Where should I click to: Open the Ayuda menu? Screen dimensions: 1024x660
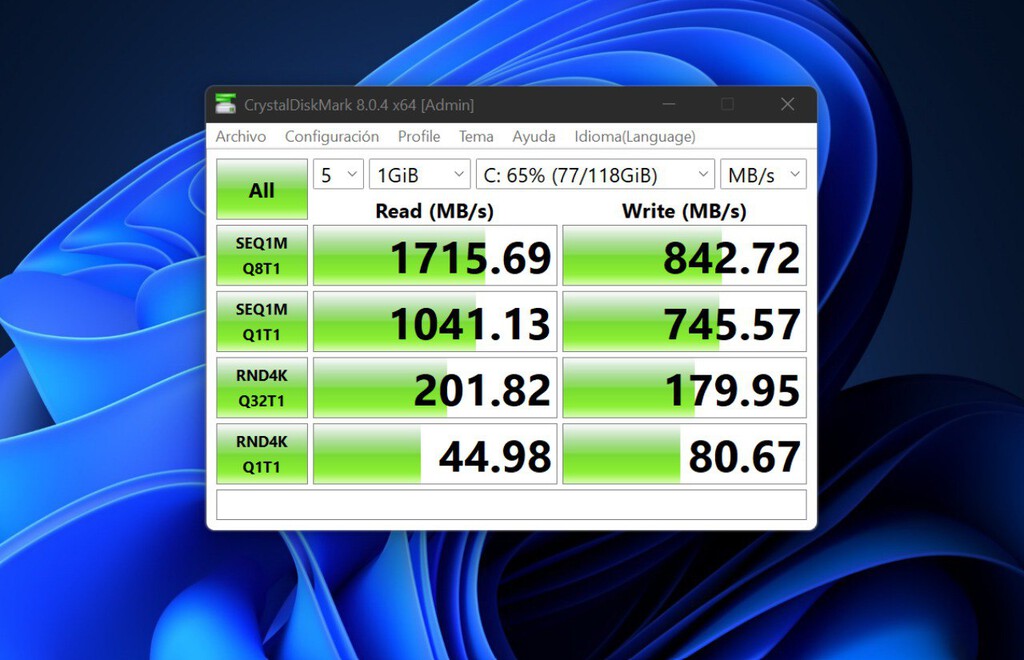pos(534,136)
